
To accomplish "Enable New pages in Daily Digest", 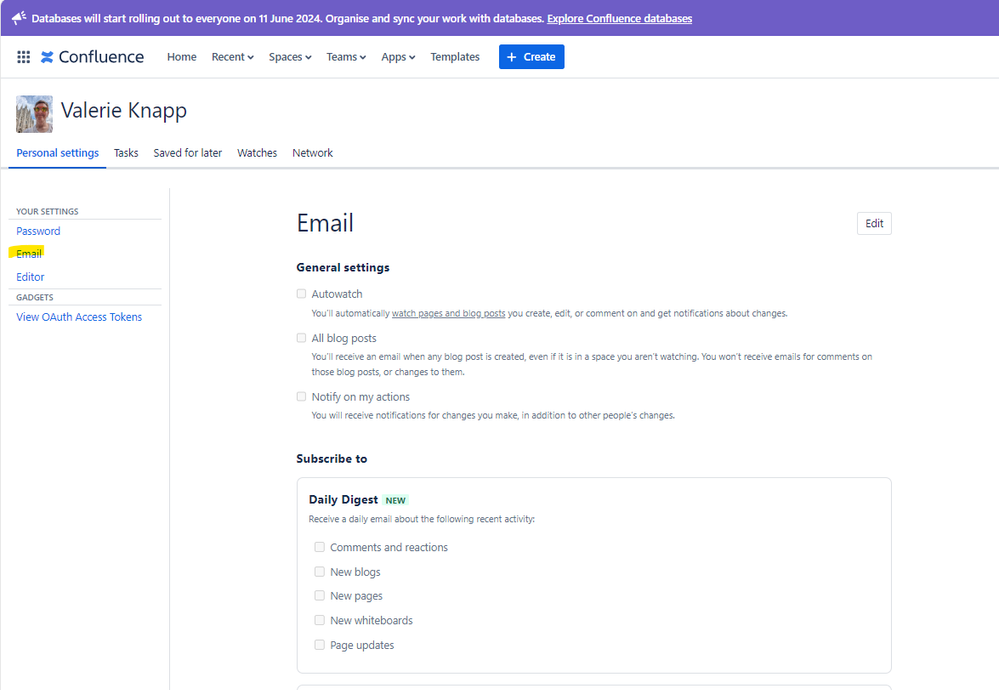I will coord(320,595).
